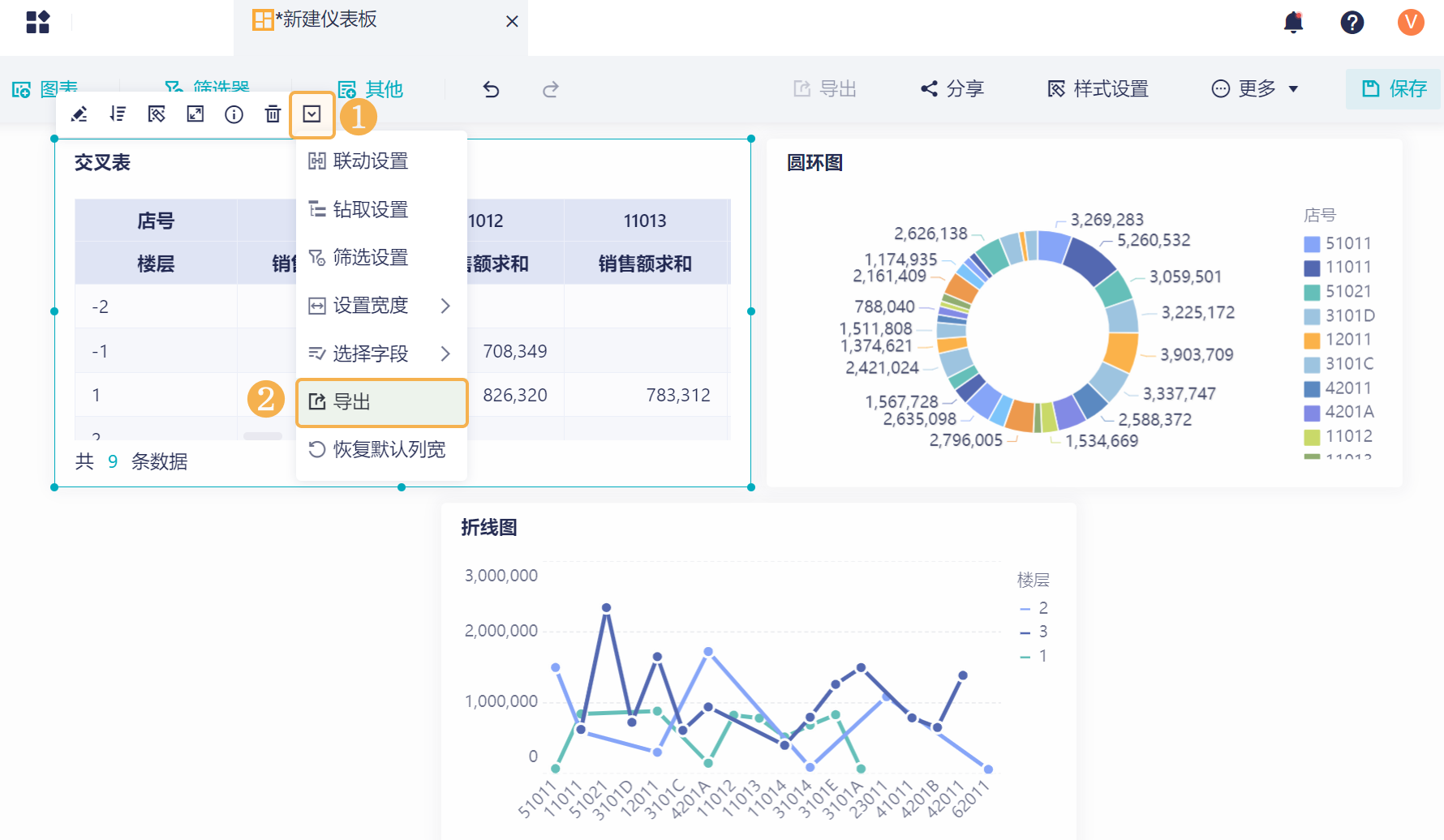Open the help question mark icon
The height and width of the screenshot is (840, 1444).
(1352, 22)
